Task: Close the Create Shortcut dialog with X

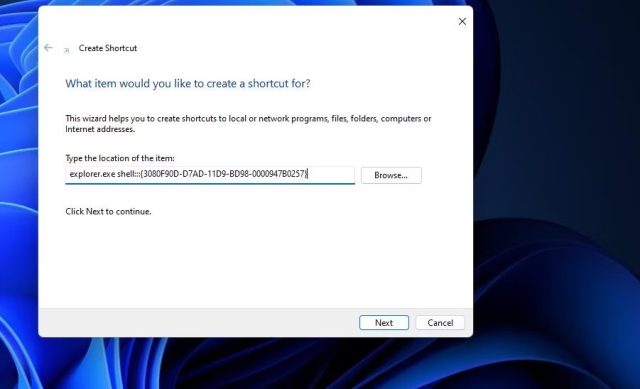Action: click(x=462, y=21)
